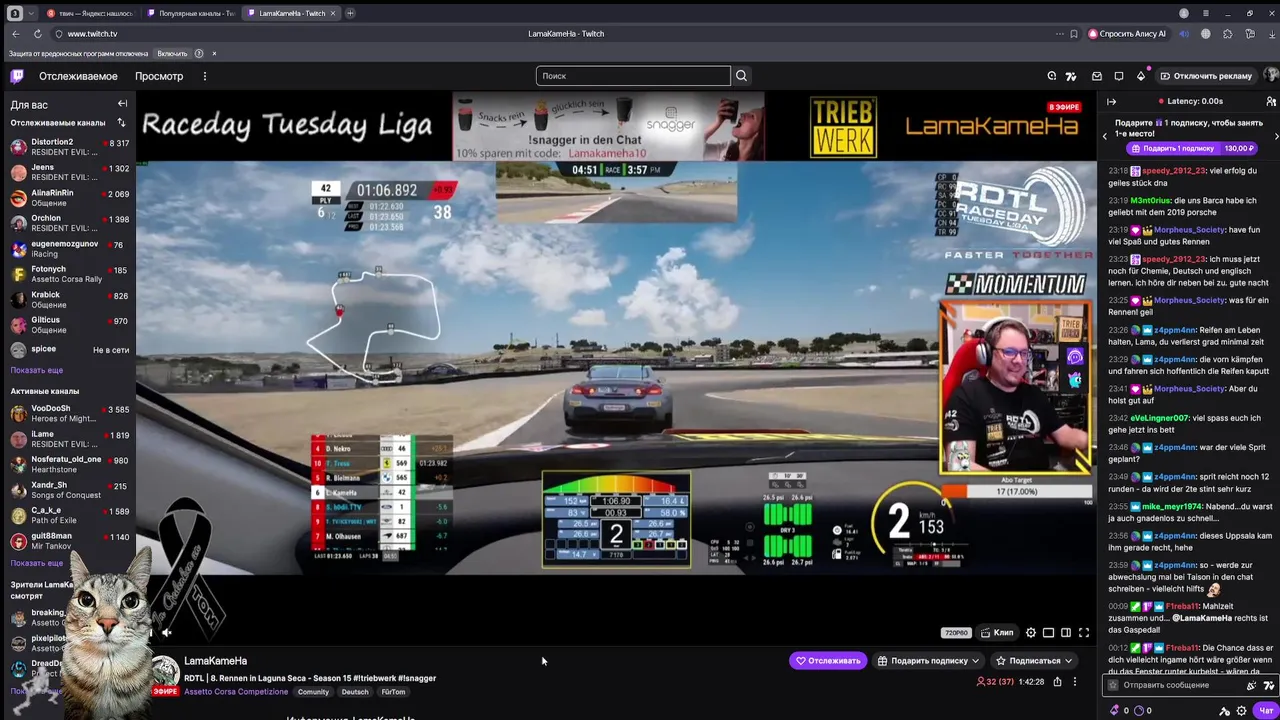
Task: Close the LamaKameHa Twitch tab
Action: pyautogui.click(x=333, y=13)
